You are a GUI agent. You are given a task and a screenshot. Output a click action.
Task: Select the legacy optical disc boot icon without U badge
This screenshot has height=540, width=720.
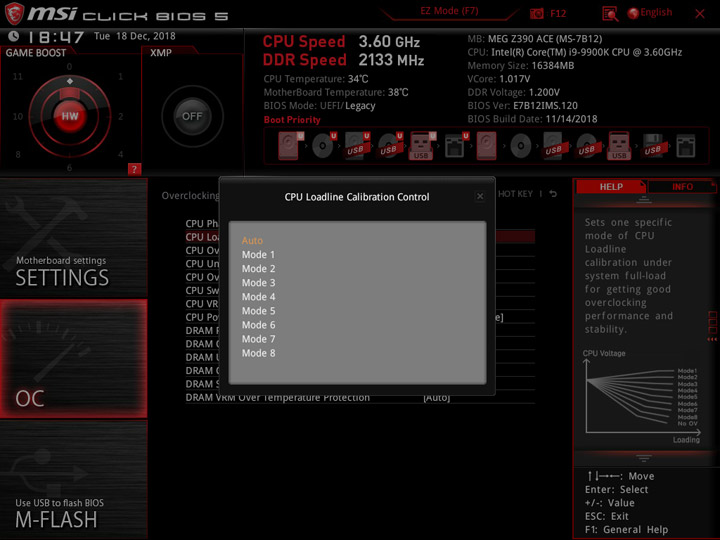click(x=521, y=146)
